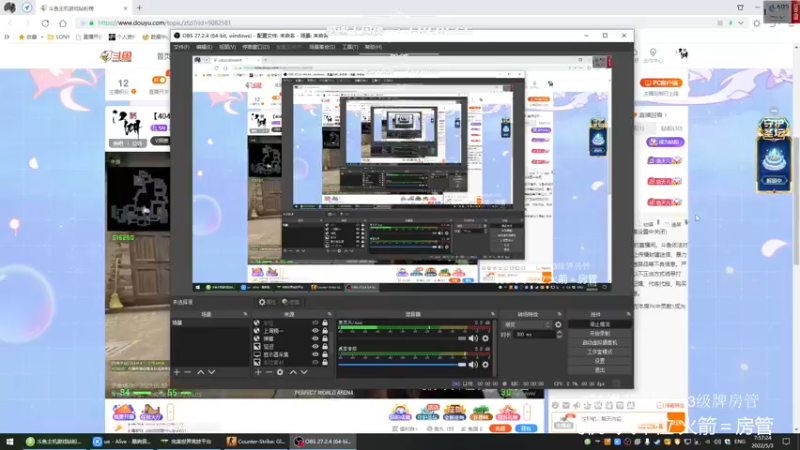Toggle the lock on the display capture source
This screenshot has height=450, width=800.
coord(325,354)
